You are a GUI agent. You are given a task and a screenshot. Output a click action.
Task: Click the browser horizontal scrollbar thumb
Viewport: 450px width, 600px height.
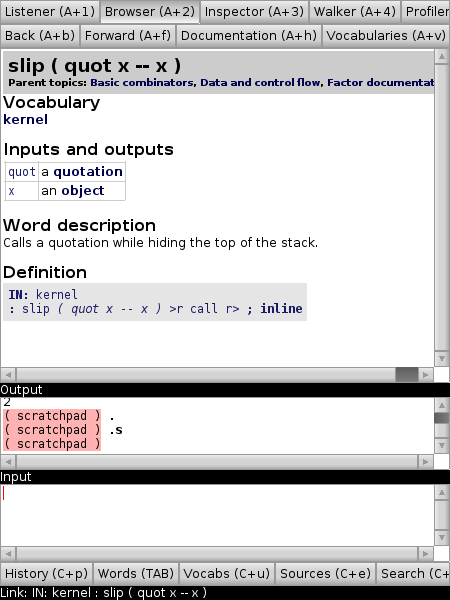(x=406, y=375)
